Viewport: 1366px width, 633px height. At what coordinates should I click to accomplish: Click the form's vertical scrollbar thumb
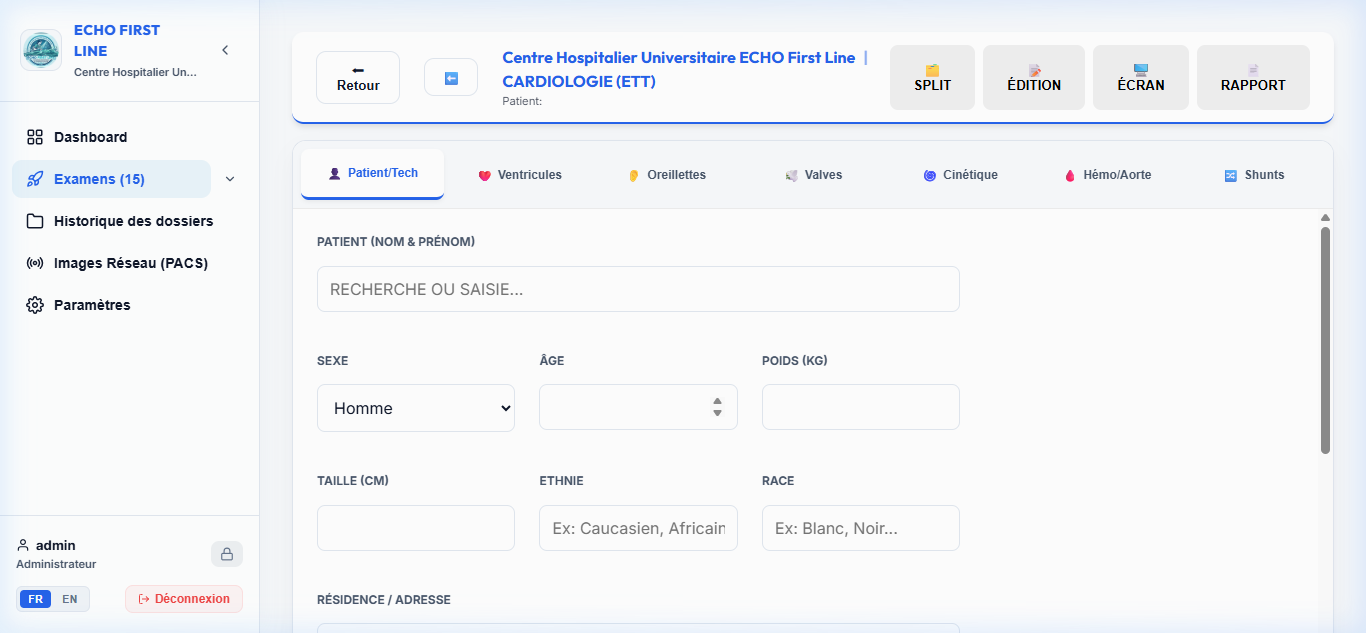click(1325, 340)
